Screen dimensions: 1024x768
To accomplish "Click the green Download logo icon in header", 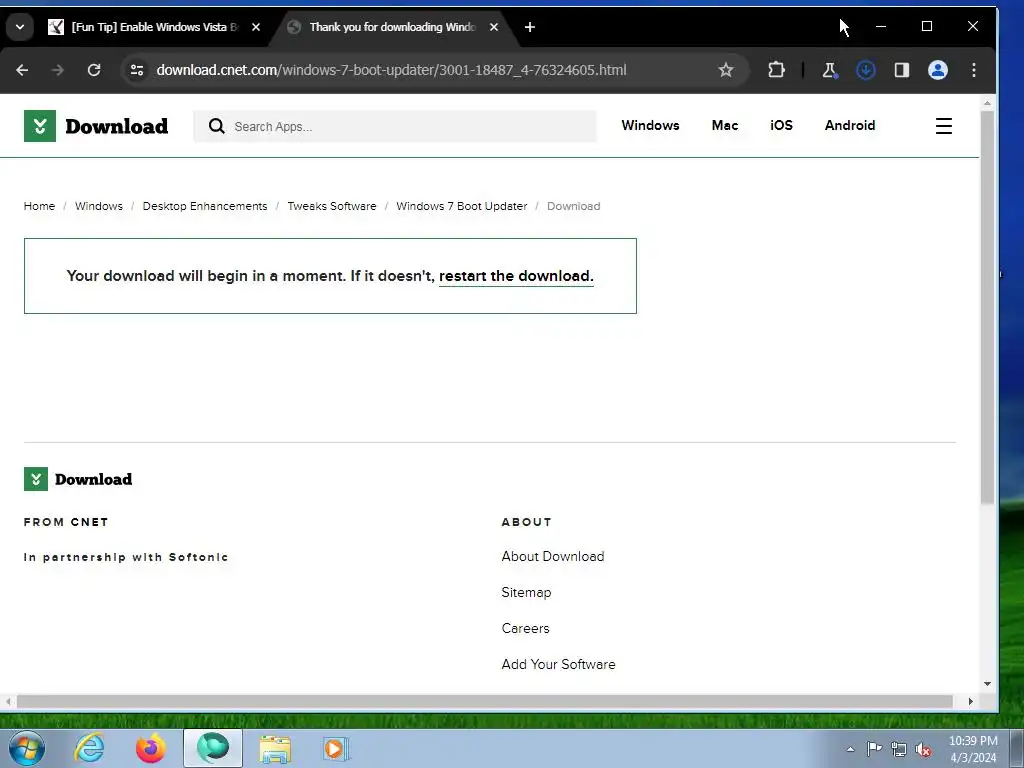I will 40,126.
